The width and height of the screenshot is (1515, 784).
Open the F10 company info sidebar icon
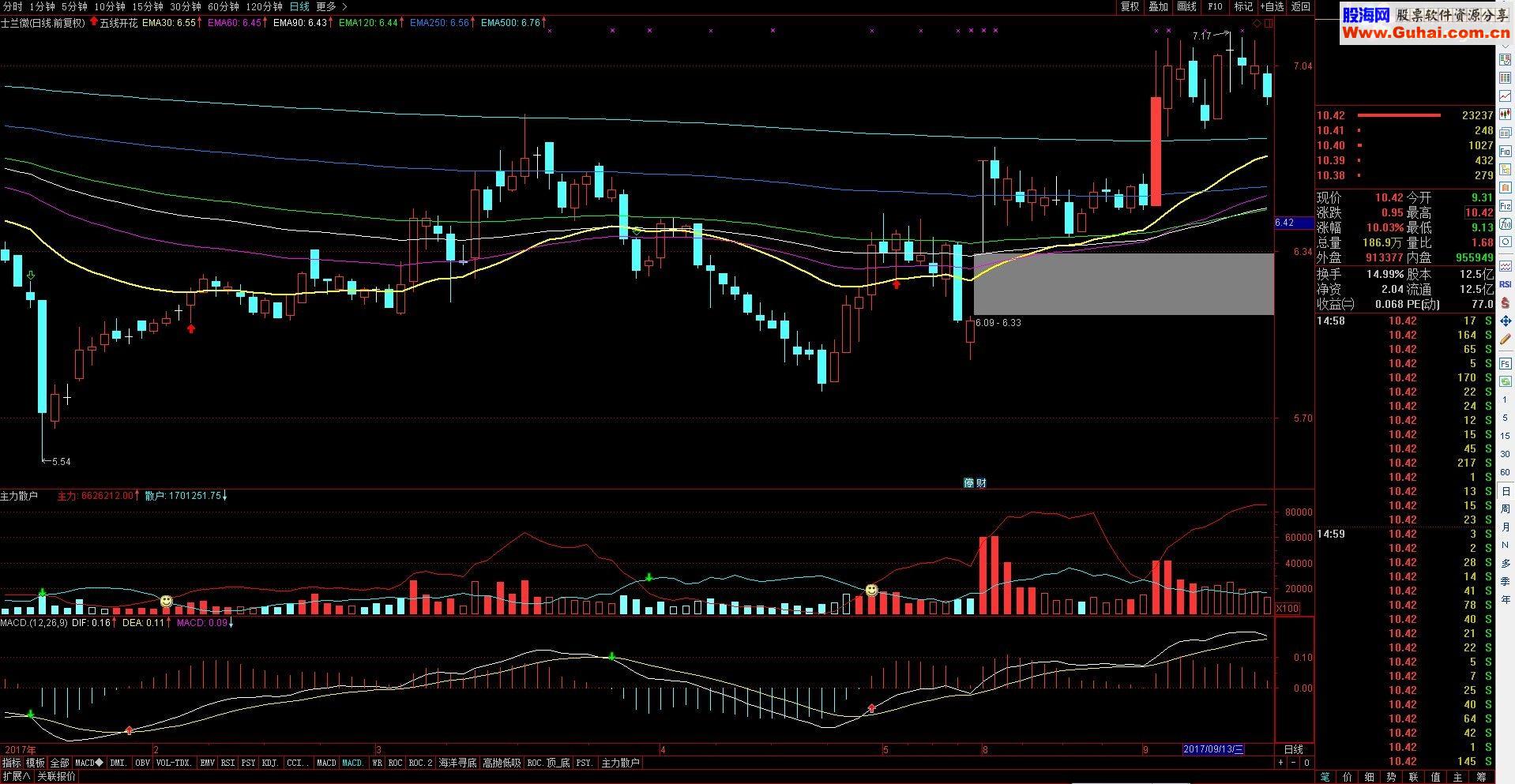click(1506, 151)
